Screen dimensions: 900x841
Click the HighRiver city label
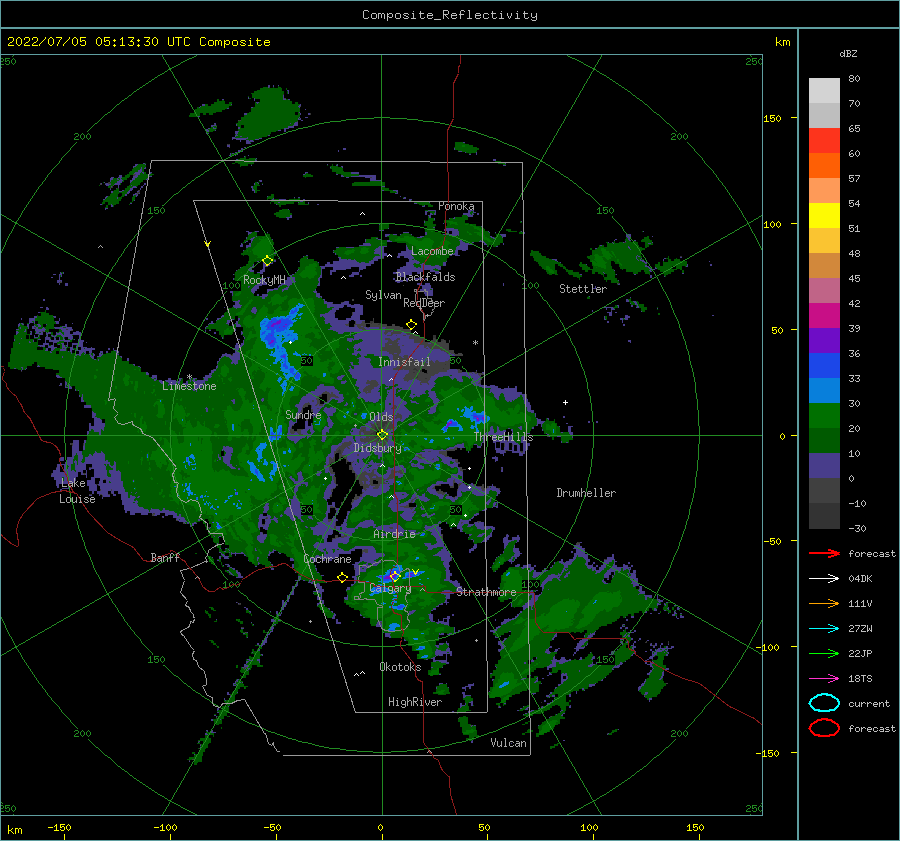(x=415, y=702)
